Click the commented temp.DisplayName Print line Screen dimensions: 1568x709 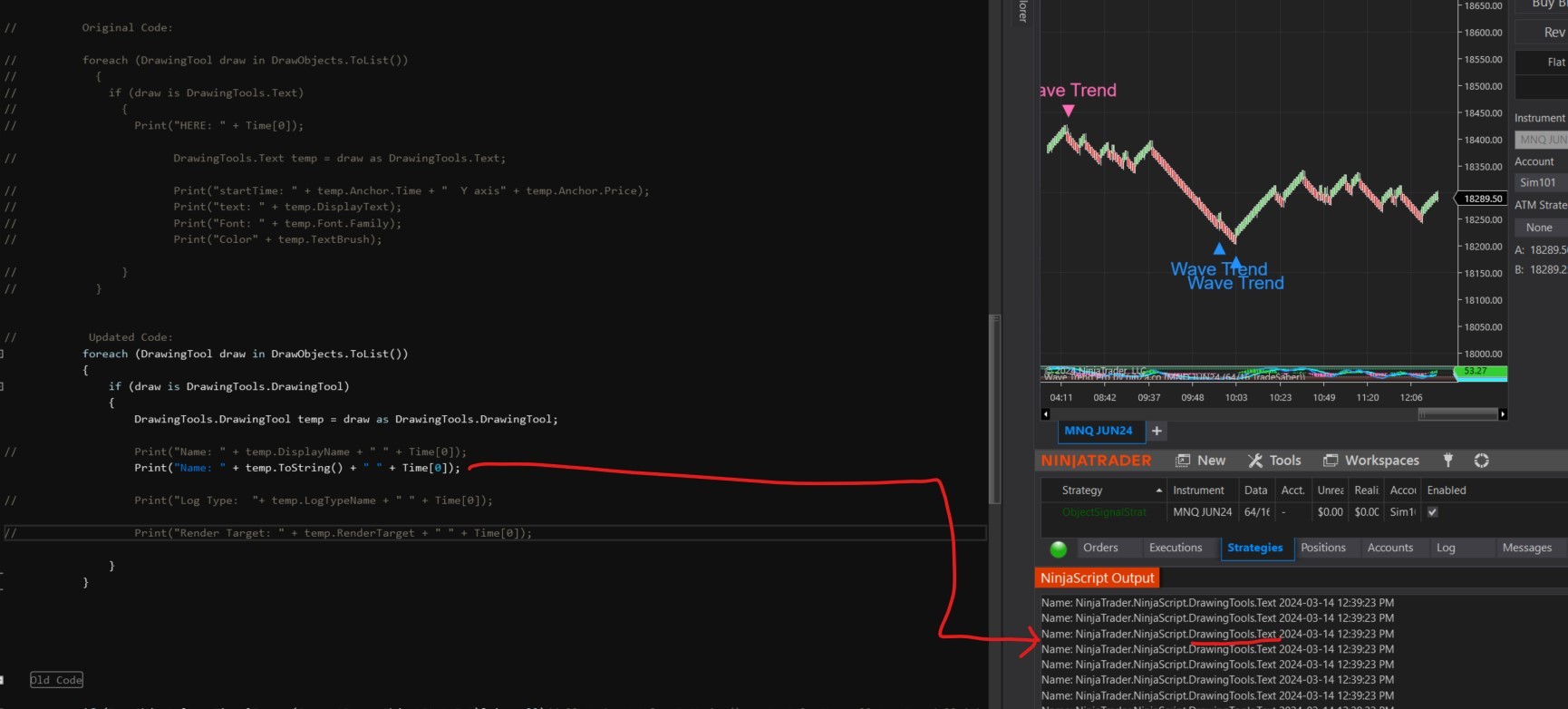(x=300, y=452)
